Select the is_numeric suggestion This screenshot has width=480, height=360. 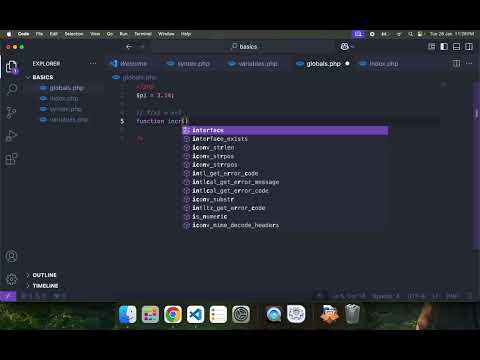285,217
